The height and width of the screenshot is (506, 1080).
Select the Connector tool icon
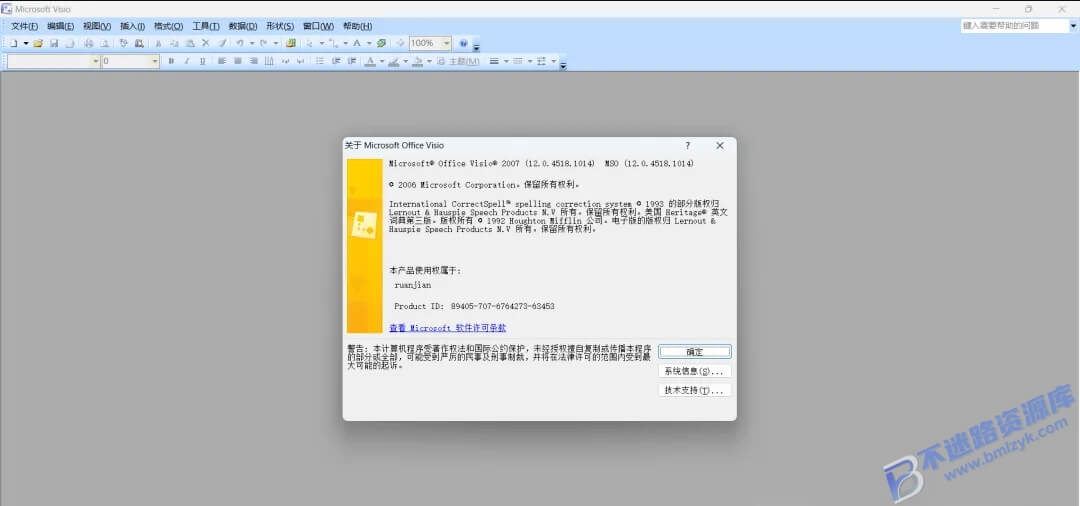pyautogui.click(x=333, y=43)
